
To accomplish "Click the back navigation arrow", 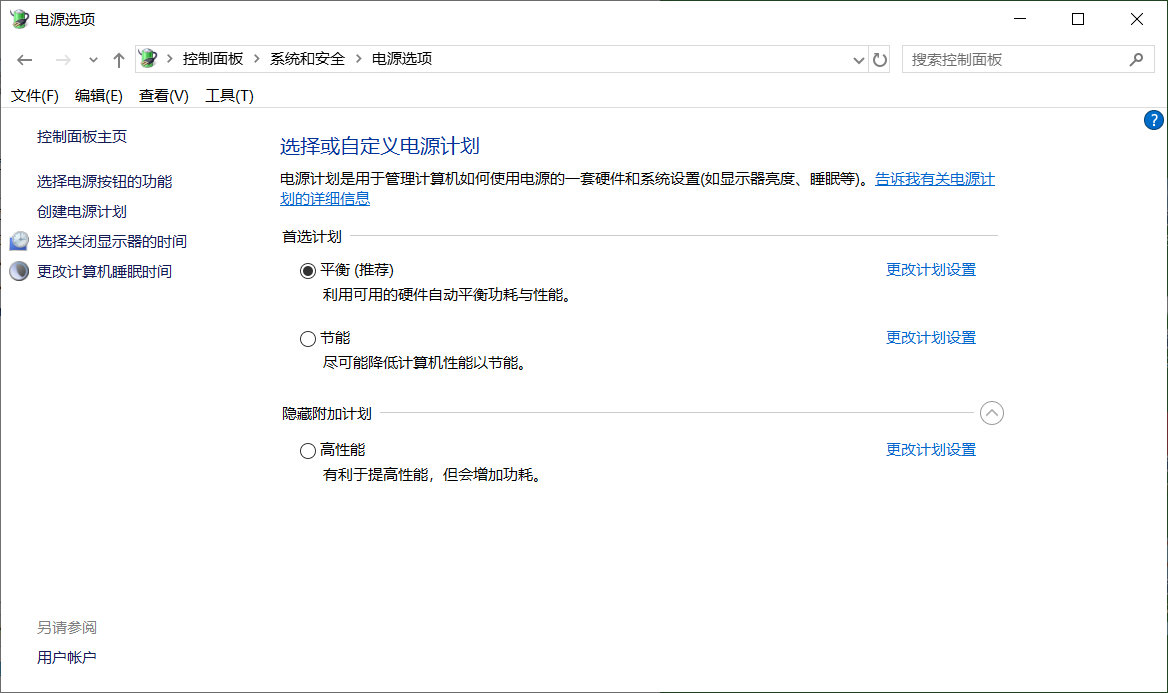I will (24, 59).
